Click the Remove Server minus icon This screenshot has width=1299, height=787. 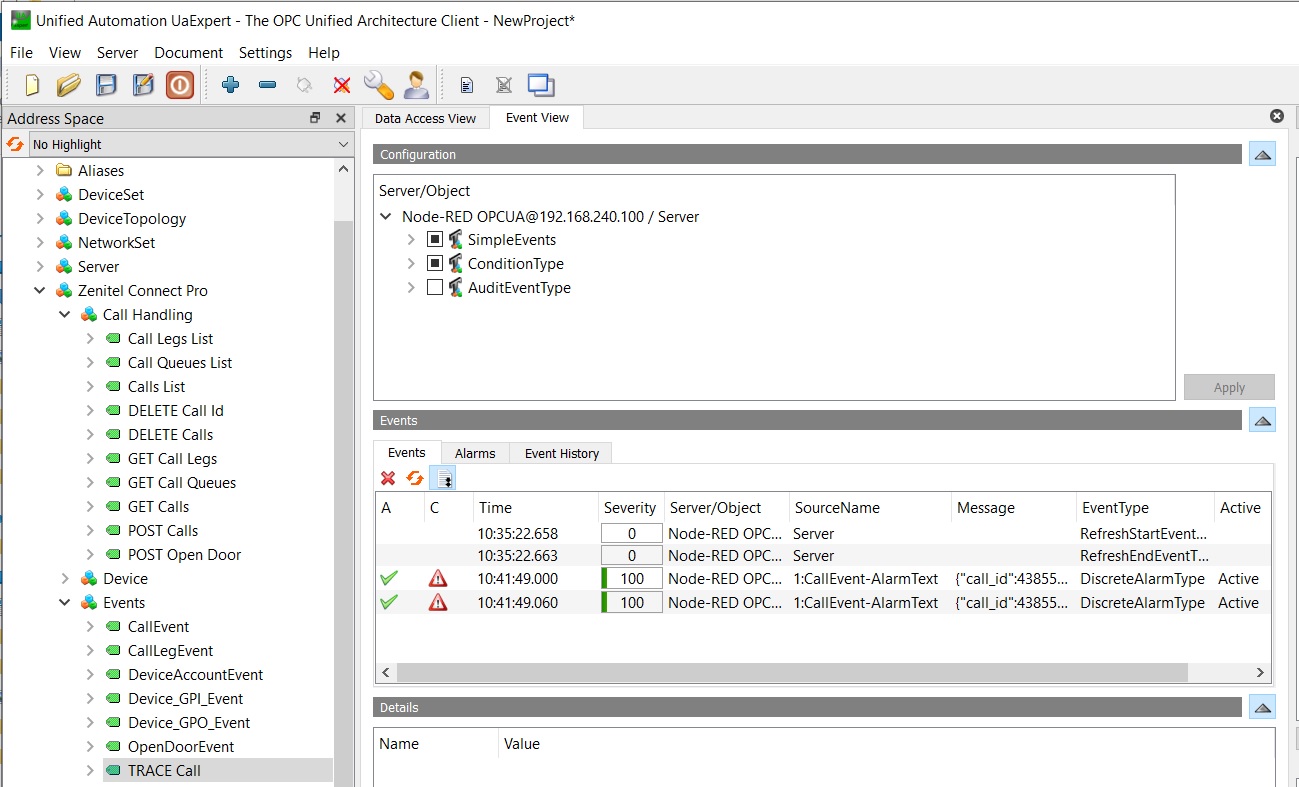coord(267,85)
